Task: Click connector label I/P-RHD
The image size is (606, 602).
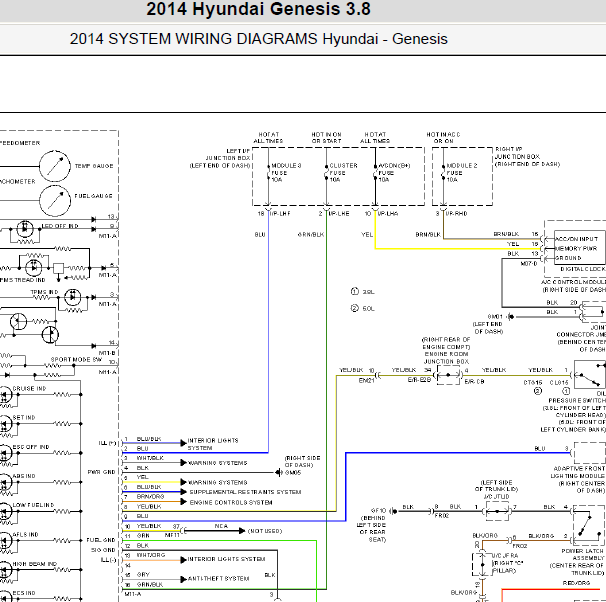Action: click(x=456, y=214)
